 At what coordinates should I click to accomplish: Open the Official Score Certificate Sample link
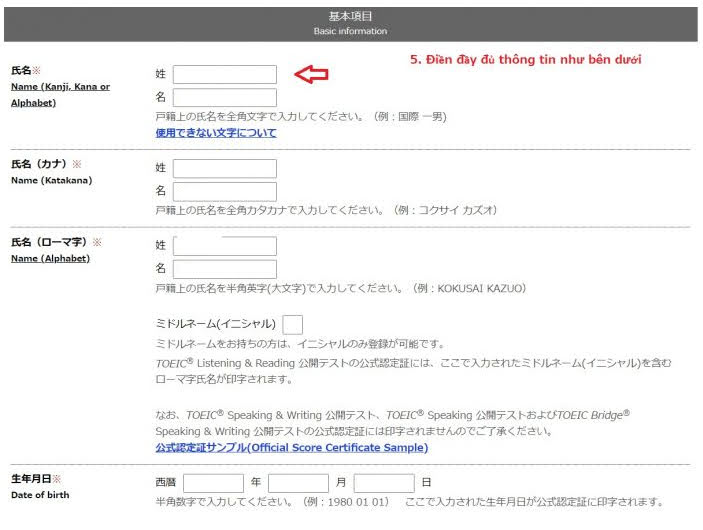(291, 447)
